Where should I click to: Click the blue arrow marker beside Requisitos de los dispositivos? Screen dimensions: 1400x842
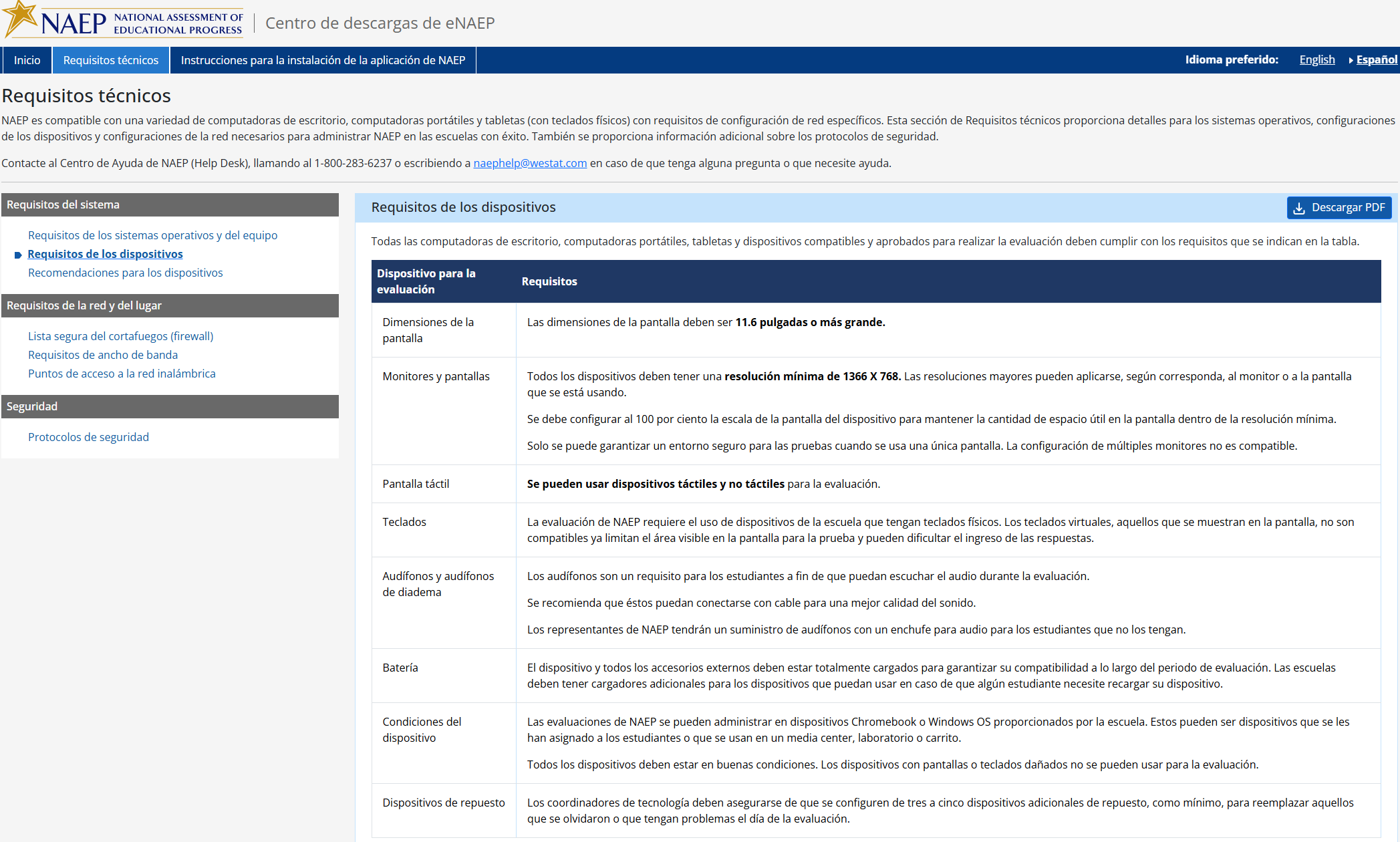pyautogui.click(x=18, y=255)
